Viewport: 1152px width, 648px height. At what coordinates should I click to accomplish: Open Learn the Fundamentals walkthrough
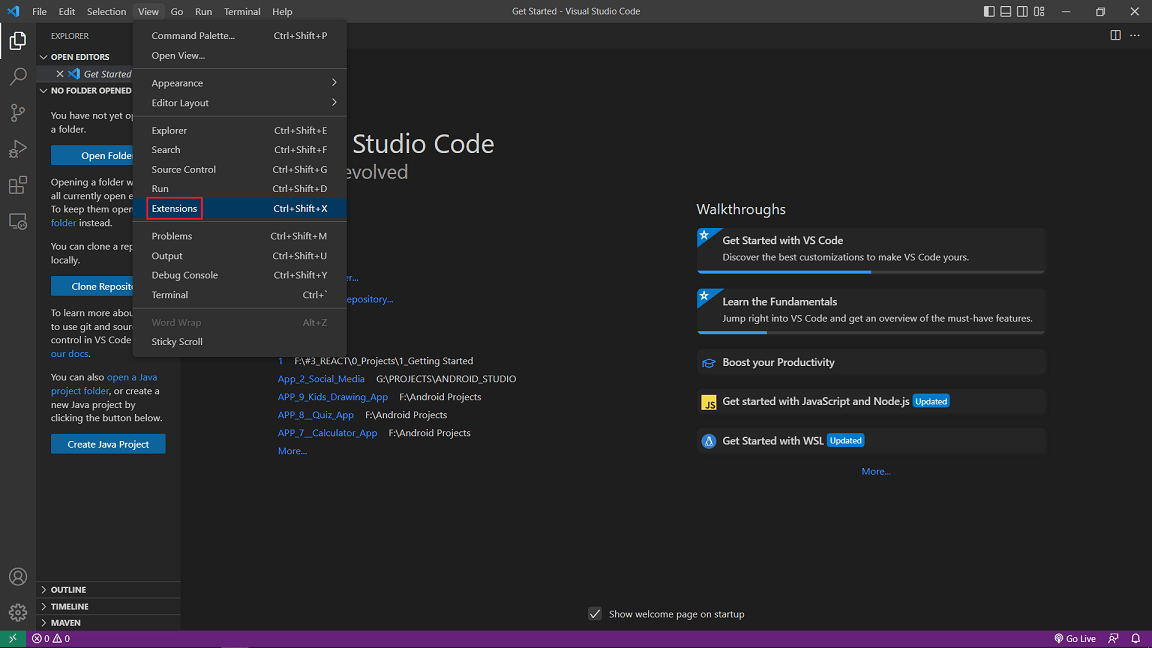(x=871, y=311)
